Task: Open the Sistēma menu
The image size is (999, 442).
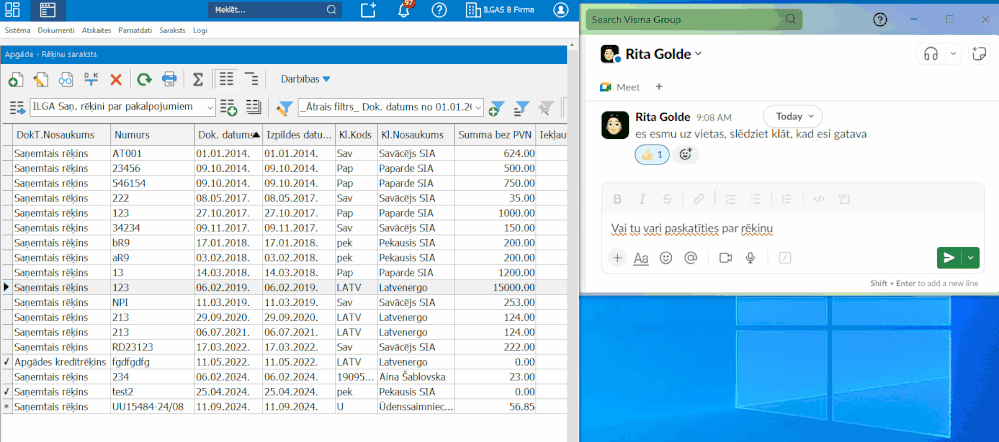Action: (x=17, y=30)
